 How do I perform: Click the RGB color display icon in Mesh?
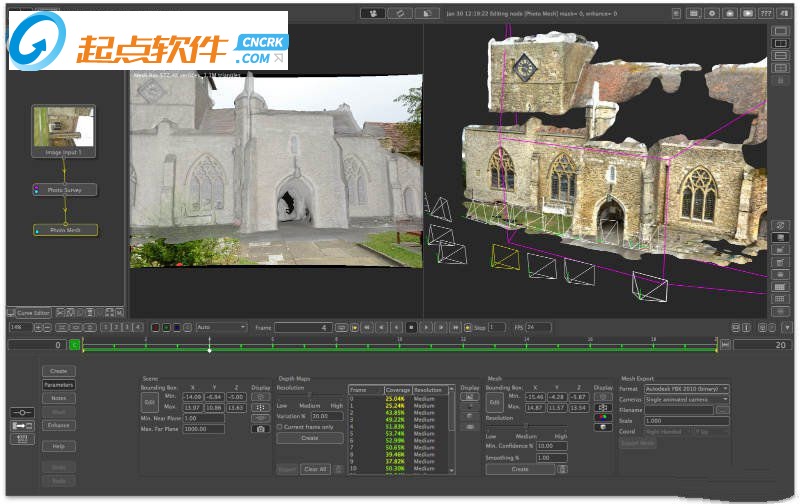tap(603, 417)
